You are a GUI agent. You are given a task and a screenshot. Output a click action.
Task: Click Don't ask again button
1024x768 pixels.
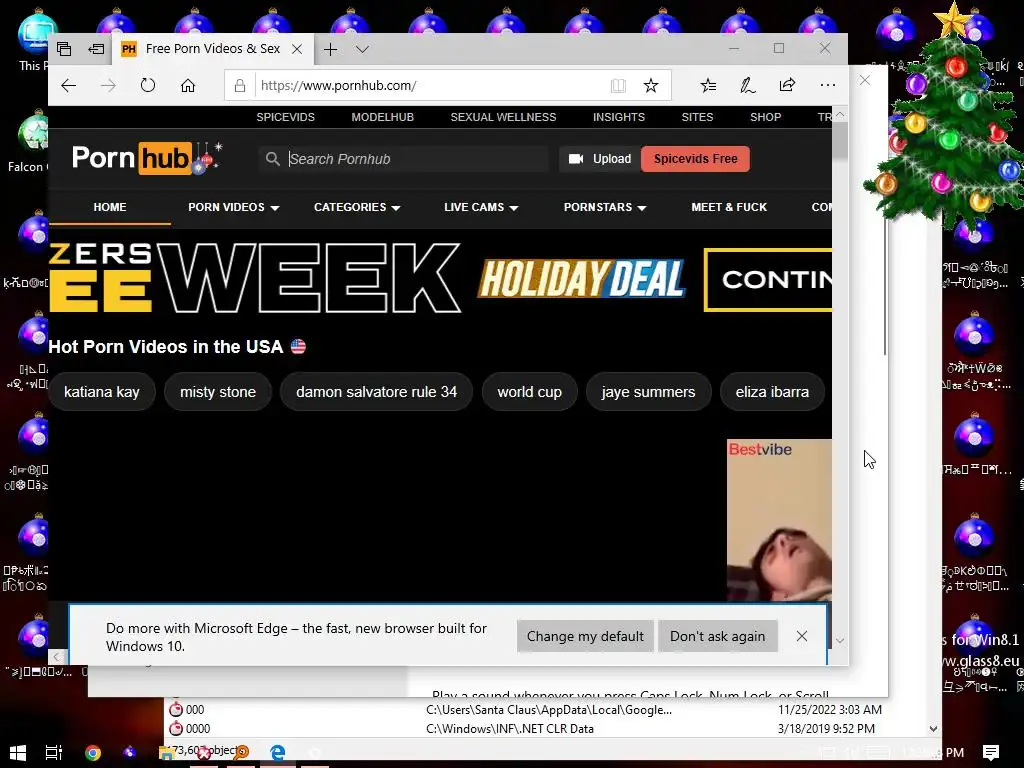(x=718, y=636)
